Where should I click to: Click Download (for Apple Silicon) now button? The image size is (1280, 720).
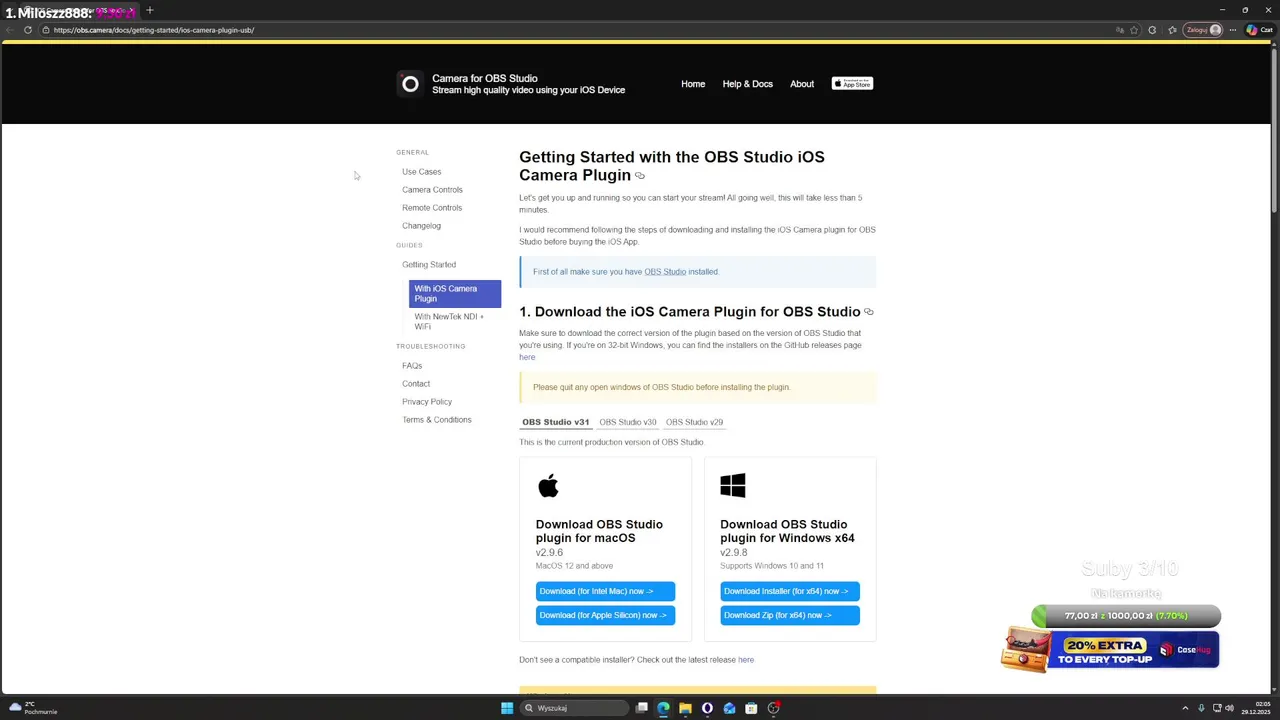(x=605, y=615)
